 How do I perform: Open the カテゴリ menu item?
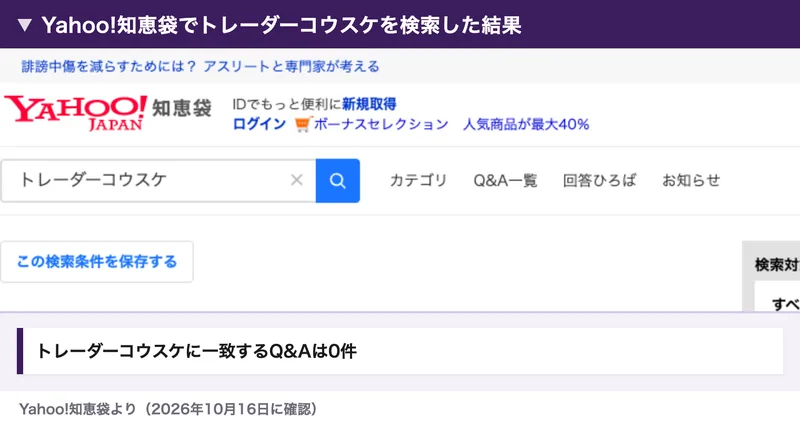click(x=418, y=180)
